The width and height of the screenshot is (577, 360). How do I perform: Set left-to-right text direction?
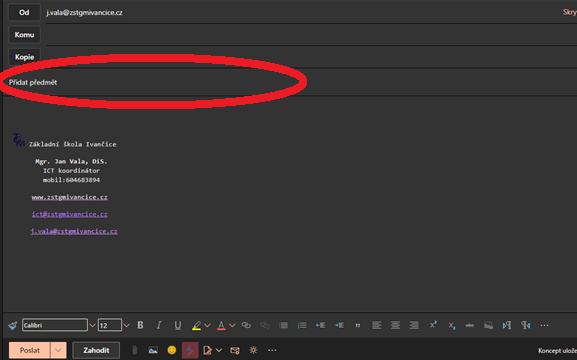[507, 325]
